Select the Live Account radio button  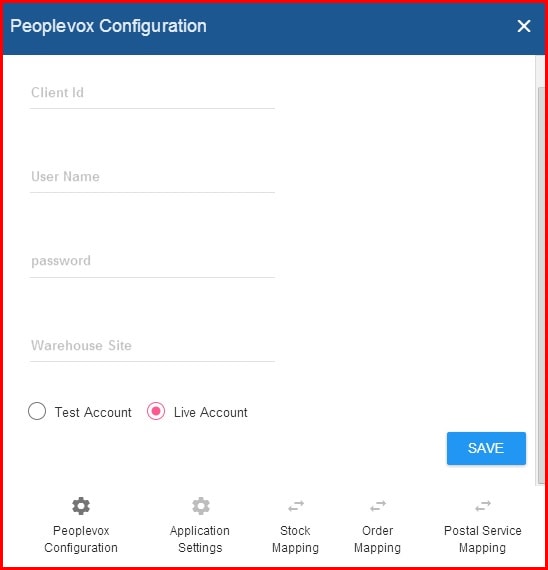pyautogui.click(x=156, y=411)
